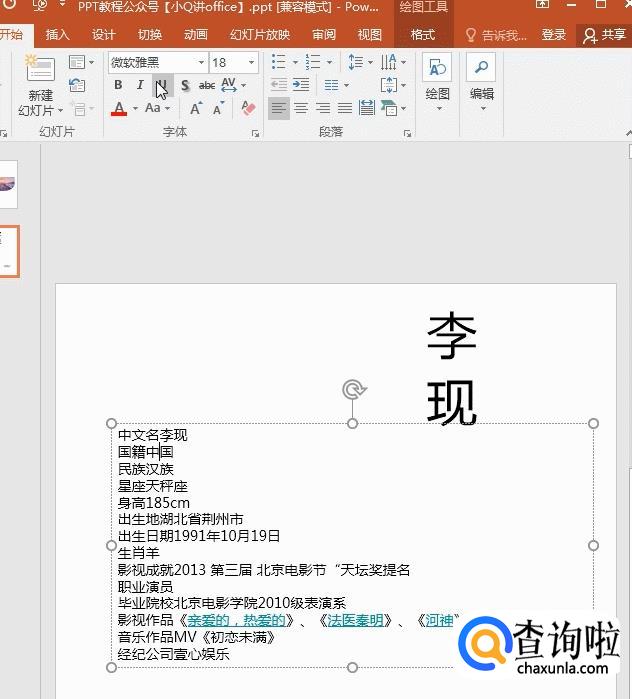
Task: Apply strikethrough to selected text
Action: click(x=207, y=86)
